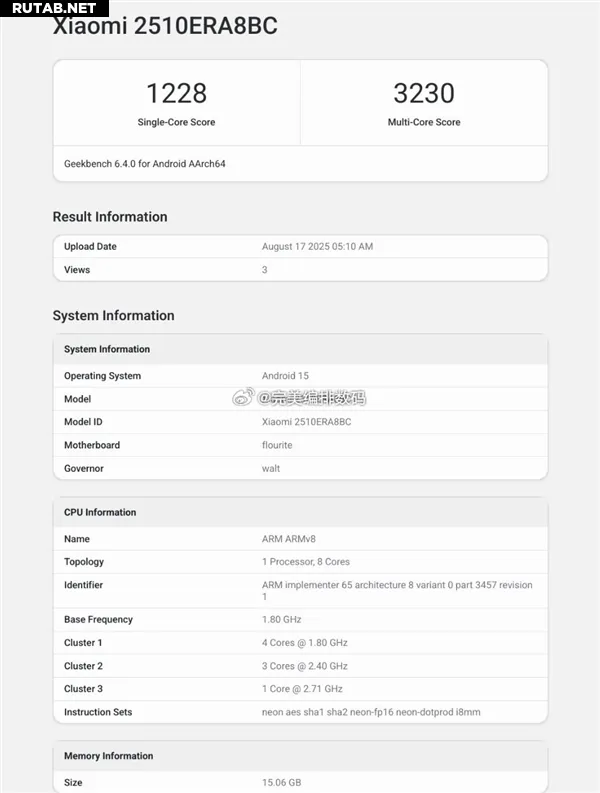Select the Model ID value Xiaomi 2510ERA8BC
The width and height of the screenshot is (600, 793).
306,422
